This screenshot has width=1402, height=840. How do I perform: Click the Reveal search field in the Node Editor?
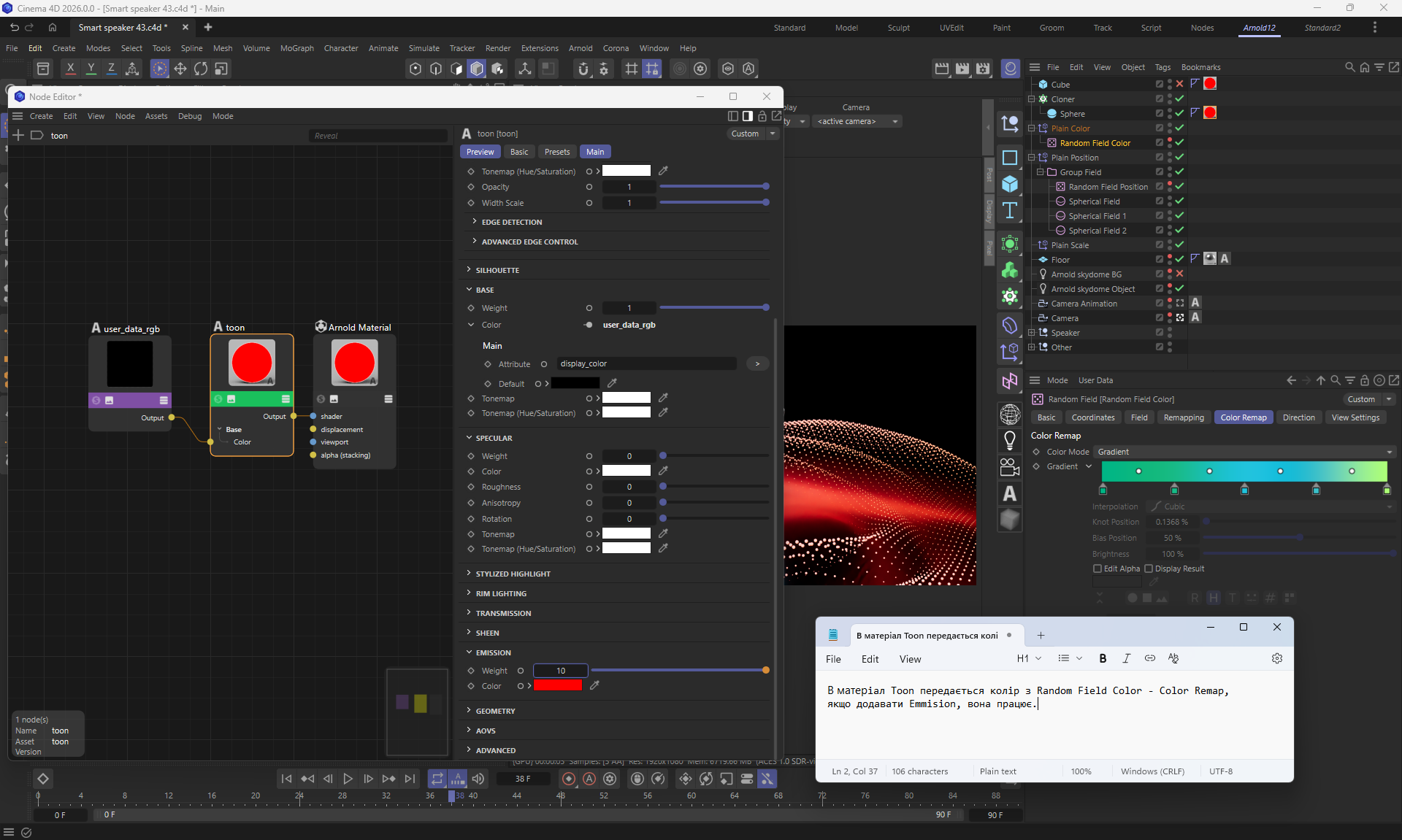tap(378, 136)
